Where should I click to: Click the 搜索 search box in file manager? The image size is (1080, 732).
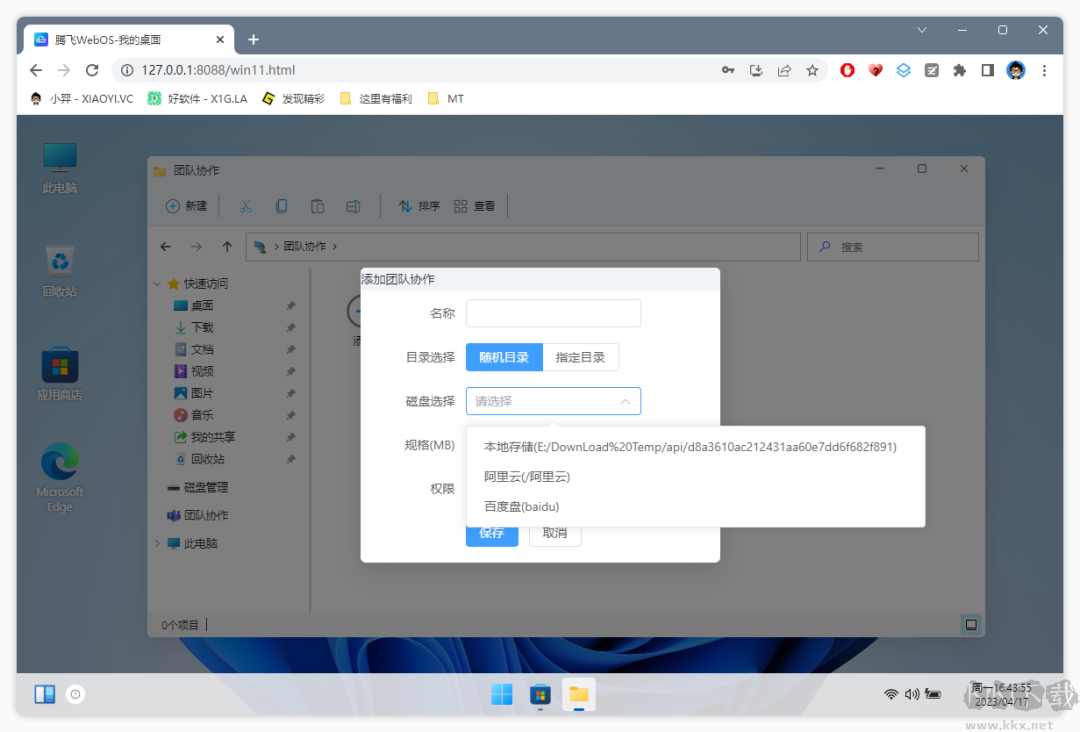pos(893,247)
